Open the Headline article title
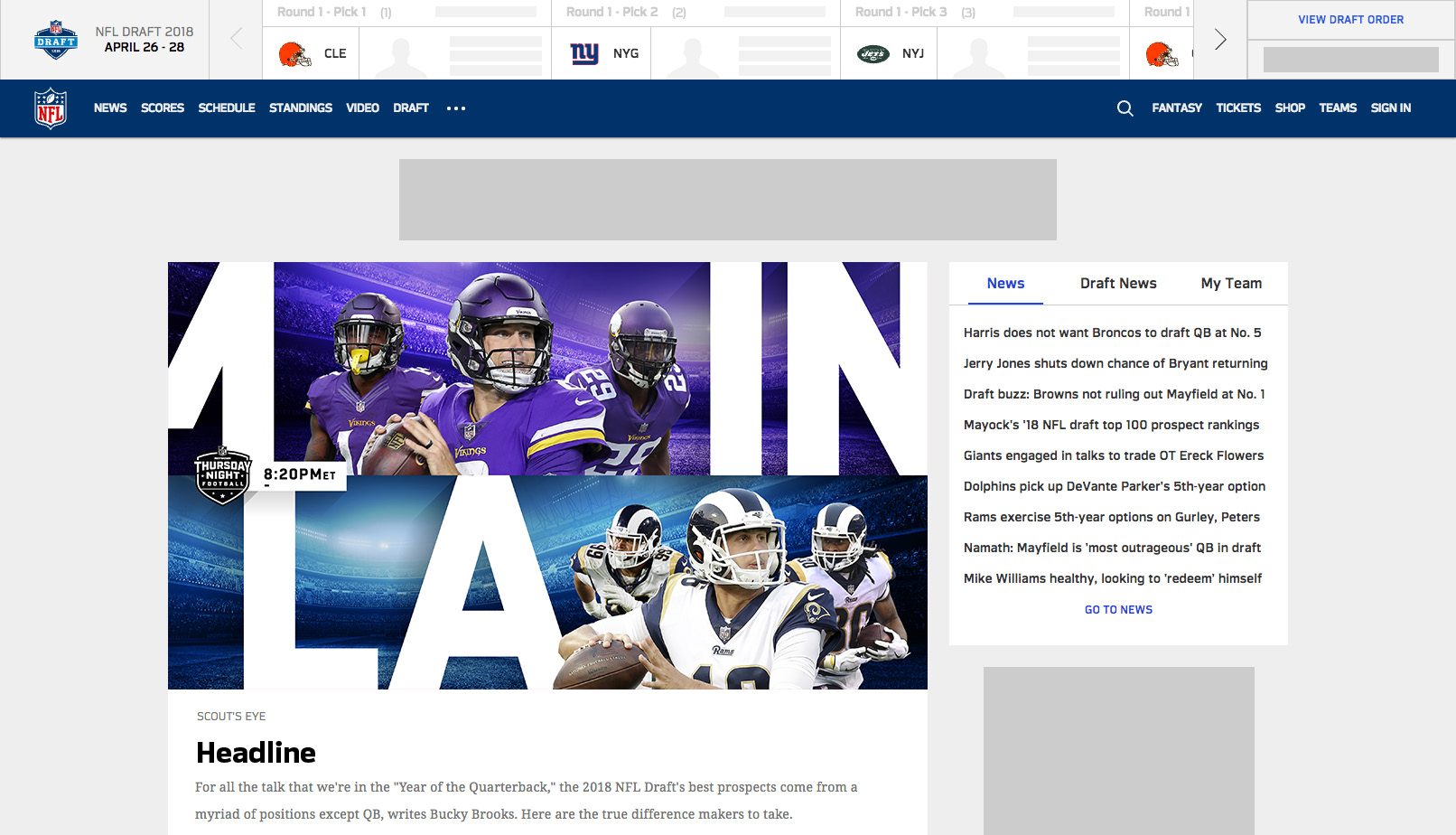The image size is (1456, 835). 256,753
